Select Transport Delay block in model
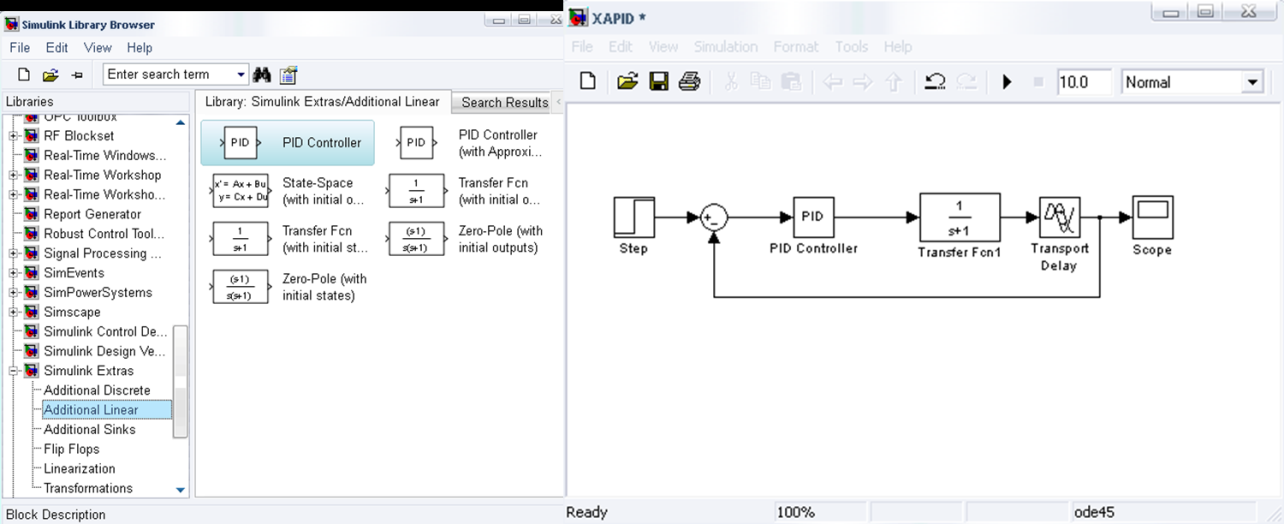This screenshot has width=1284, height=524. pos(1059,217)
